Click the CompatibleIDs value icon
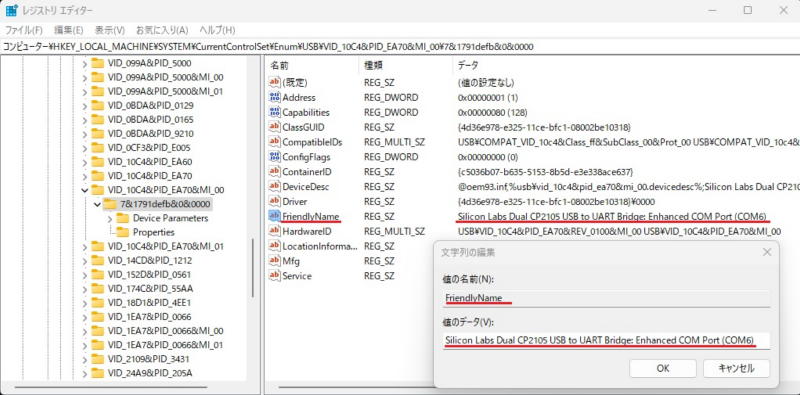Screen dimensions: 800x395 274,142
